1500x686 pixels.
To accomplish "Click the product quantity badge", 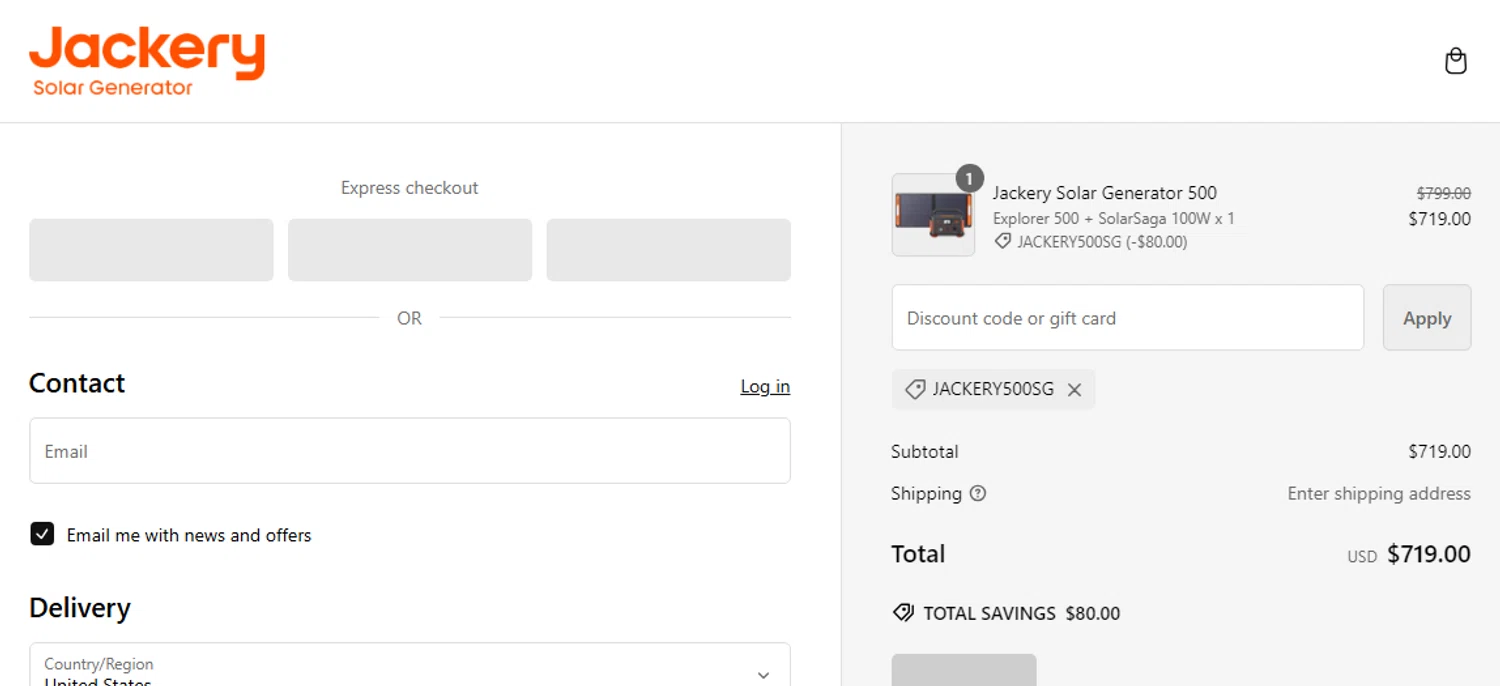I will (x=969, y=178).
